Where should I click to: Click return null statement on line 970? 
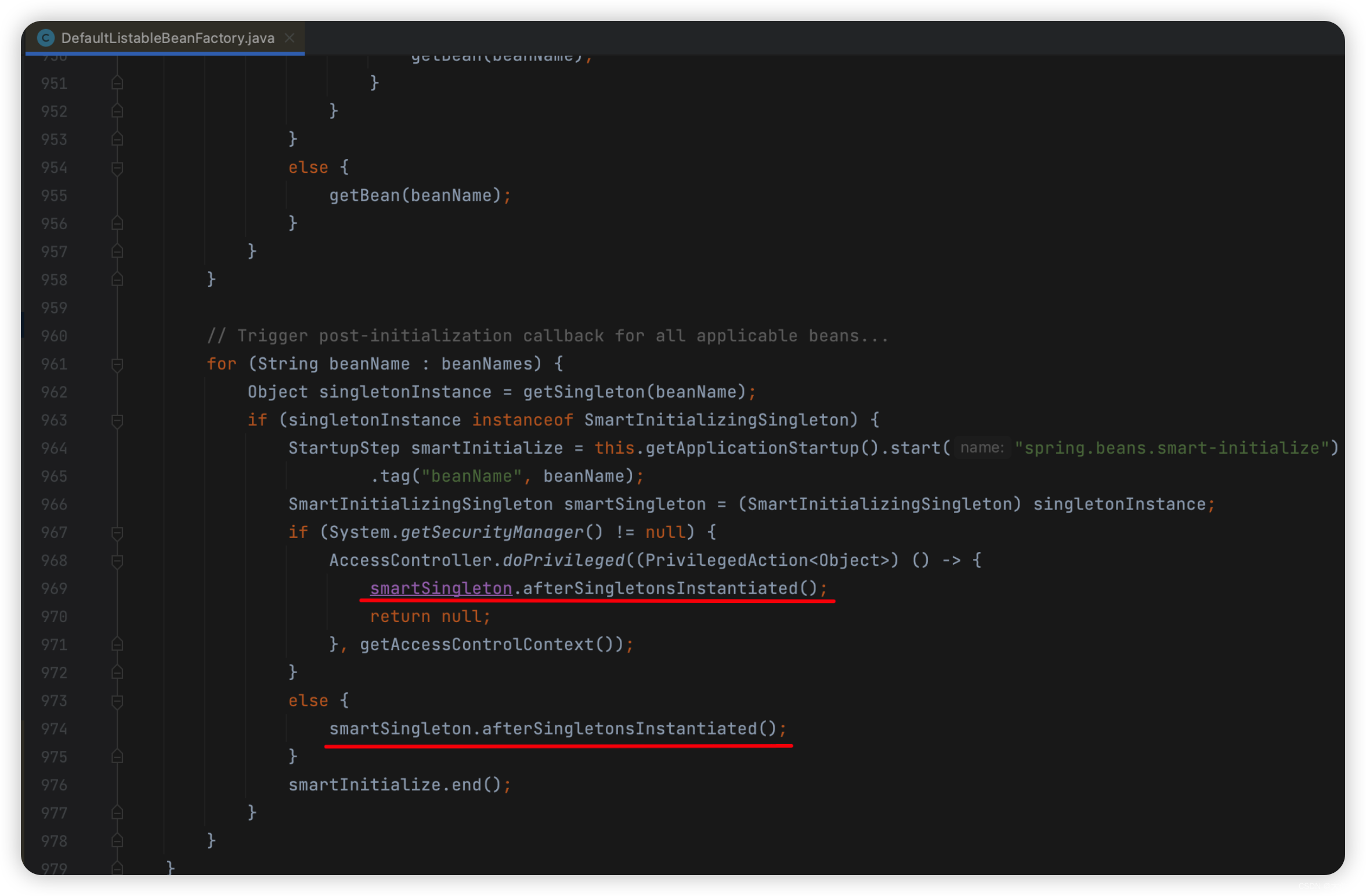(430, 617)
